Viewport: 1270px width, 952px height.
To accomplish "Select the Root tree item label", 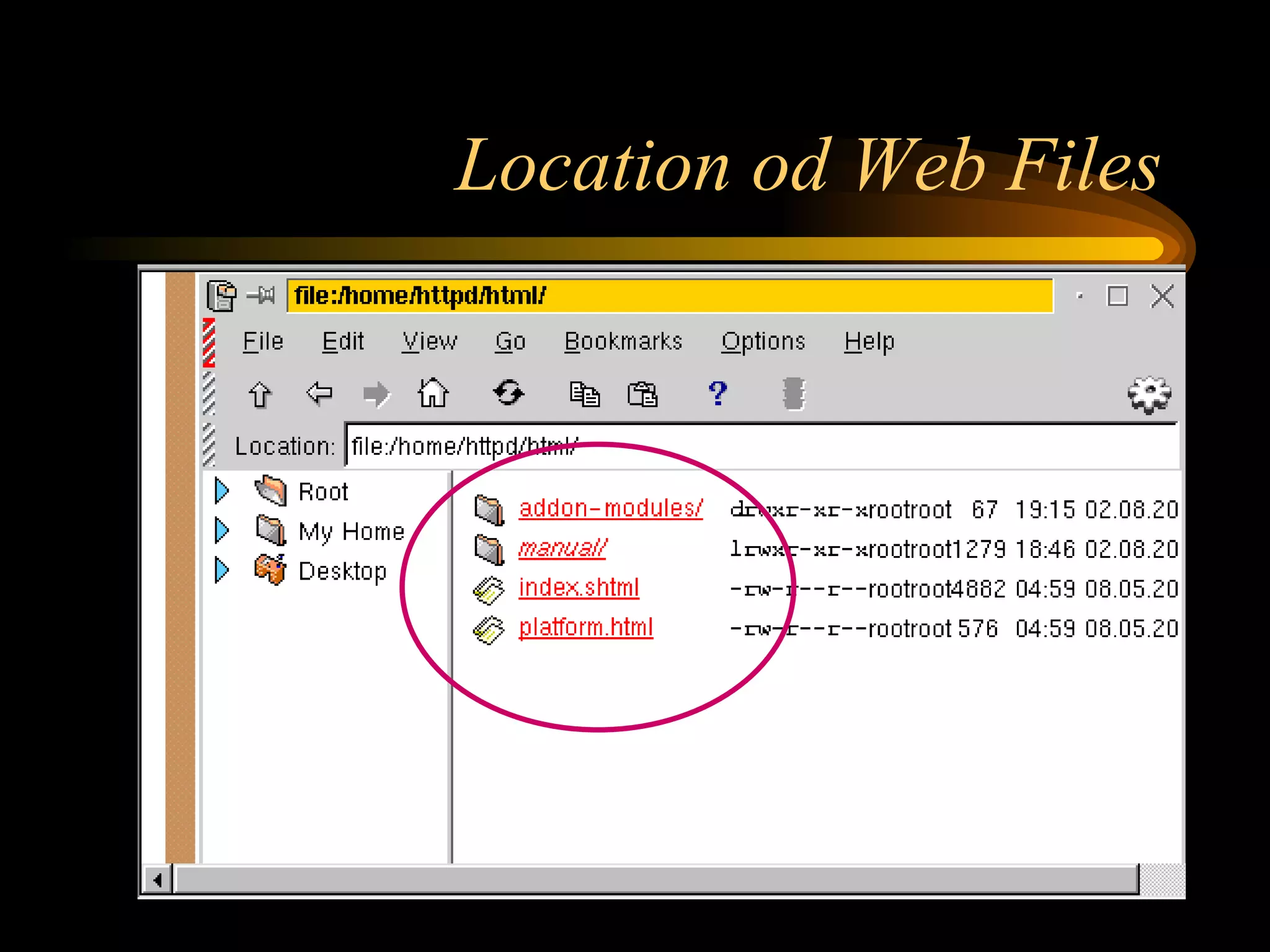I will coord(323,491).
